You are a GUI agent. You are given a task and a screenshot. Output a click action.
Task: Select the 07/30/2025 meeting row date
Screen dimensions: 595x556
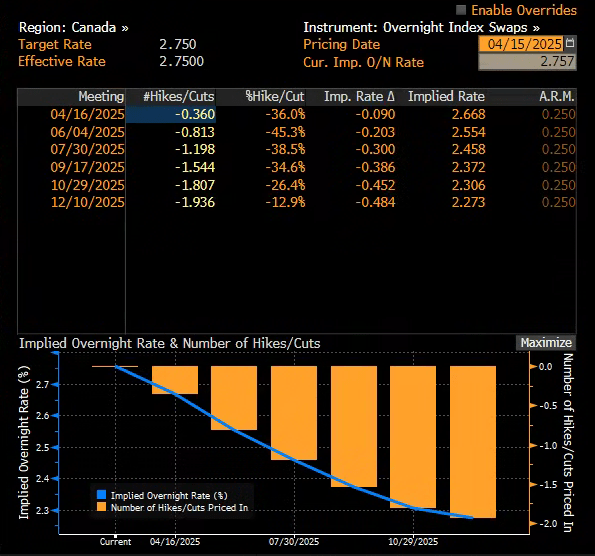tap(87, 150)
